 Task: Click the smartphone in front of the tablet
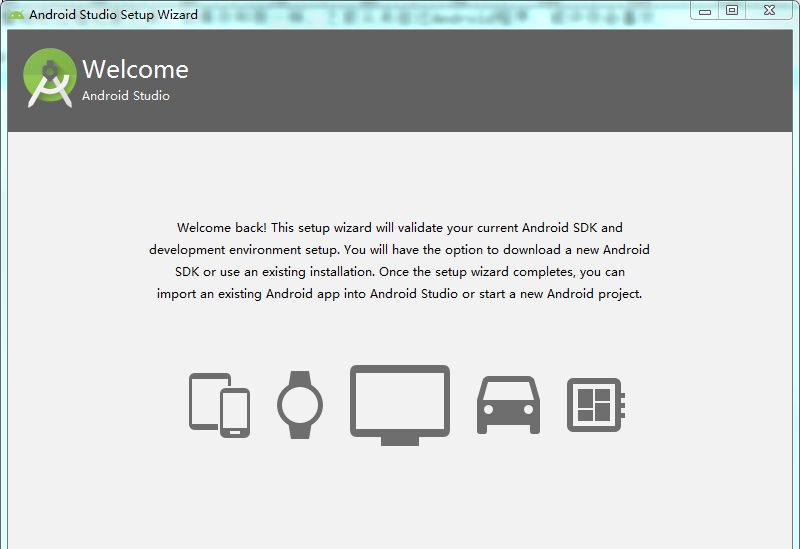[x=235, y=413]
